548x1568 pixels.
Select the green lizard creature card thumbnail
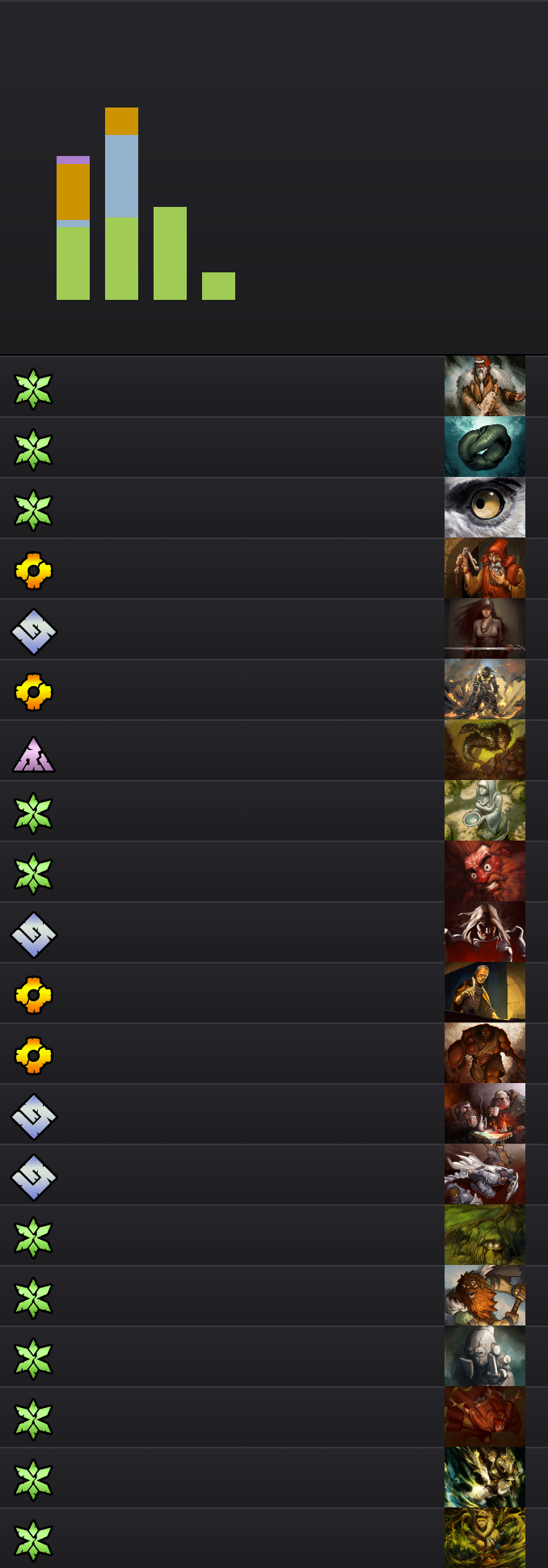485,750
